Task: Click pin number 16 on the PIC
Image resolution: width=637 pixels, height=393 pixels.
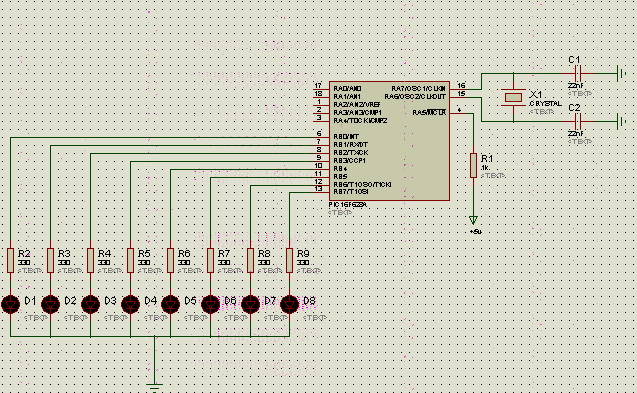Action: [x=461, y=85]
